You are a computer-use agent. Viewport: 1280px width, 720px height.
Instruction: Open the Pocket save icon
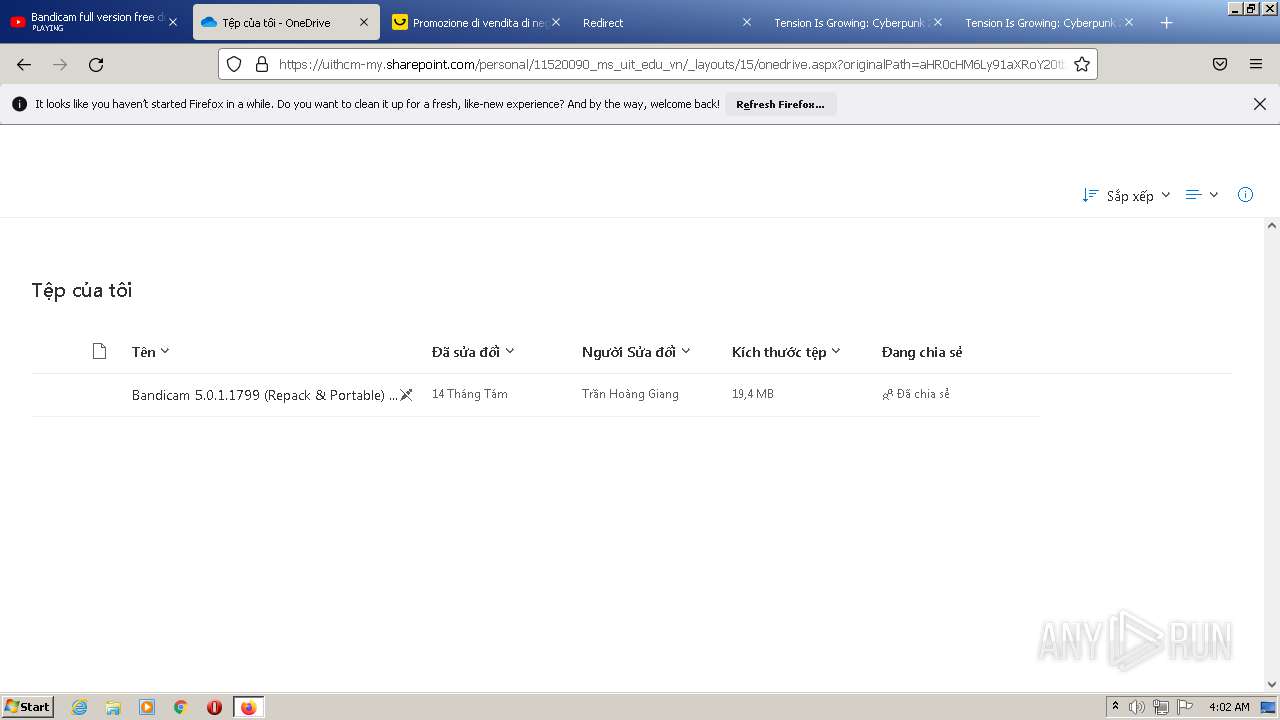click(x=1220, y=64)
